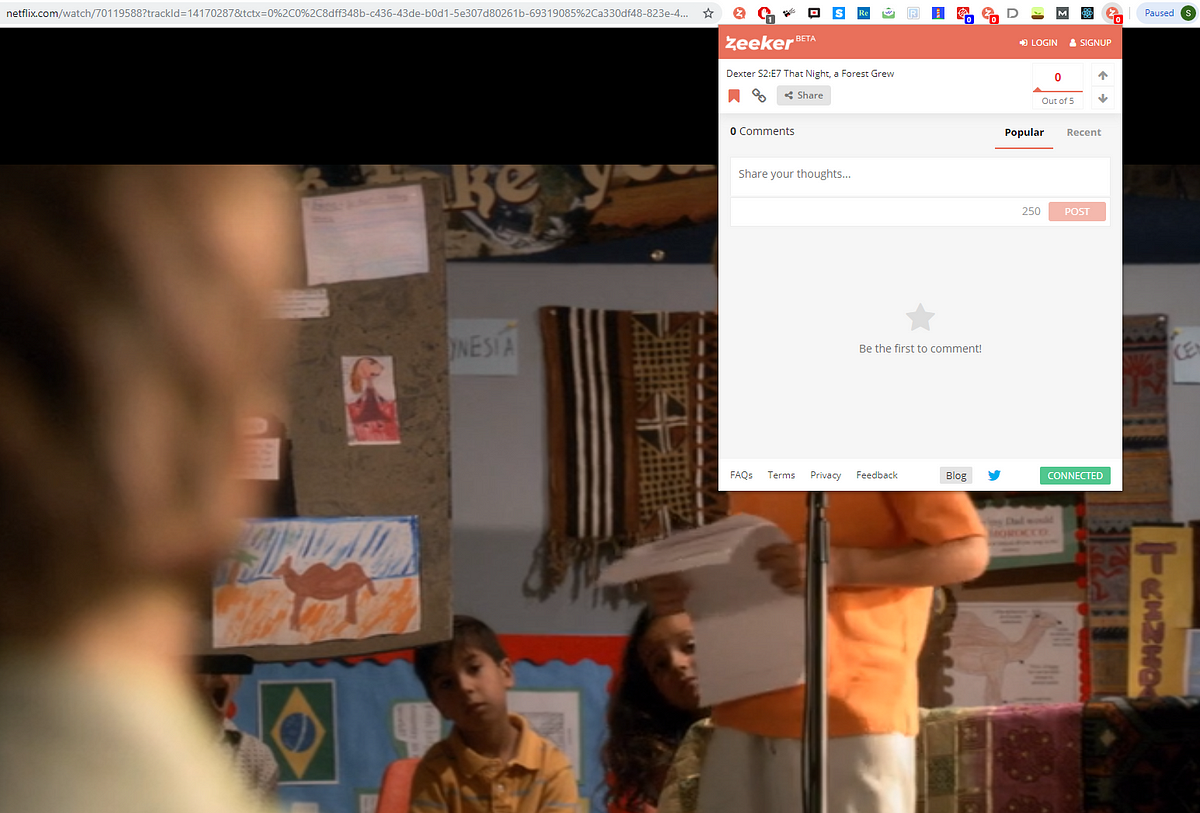Click the green CONNECTED status badge
1200x813 pixels.
[1075, 476]
